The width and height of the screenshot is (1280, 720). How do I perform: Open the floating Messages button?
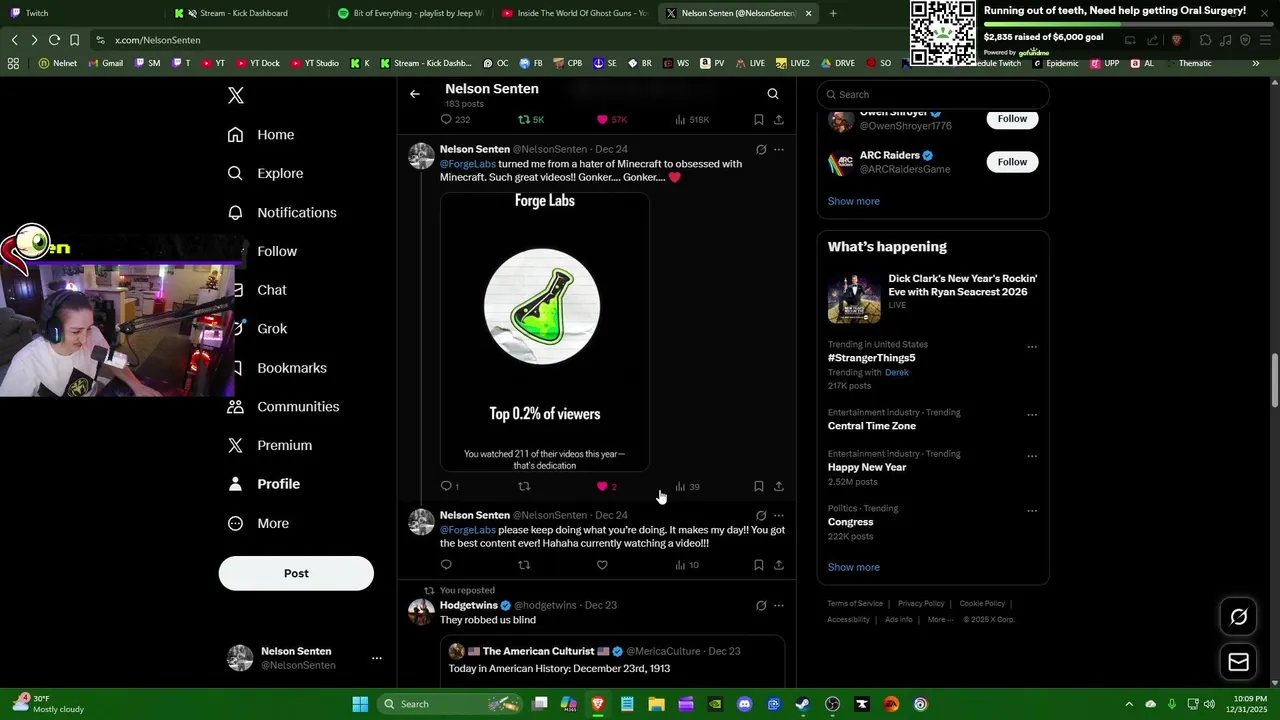pyautogui.click(x=1238, y=662)
